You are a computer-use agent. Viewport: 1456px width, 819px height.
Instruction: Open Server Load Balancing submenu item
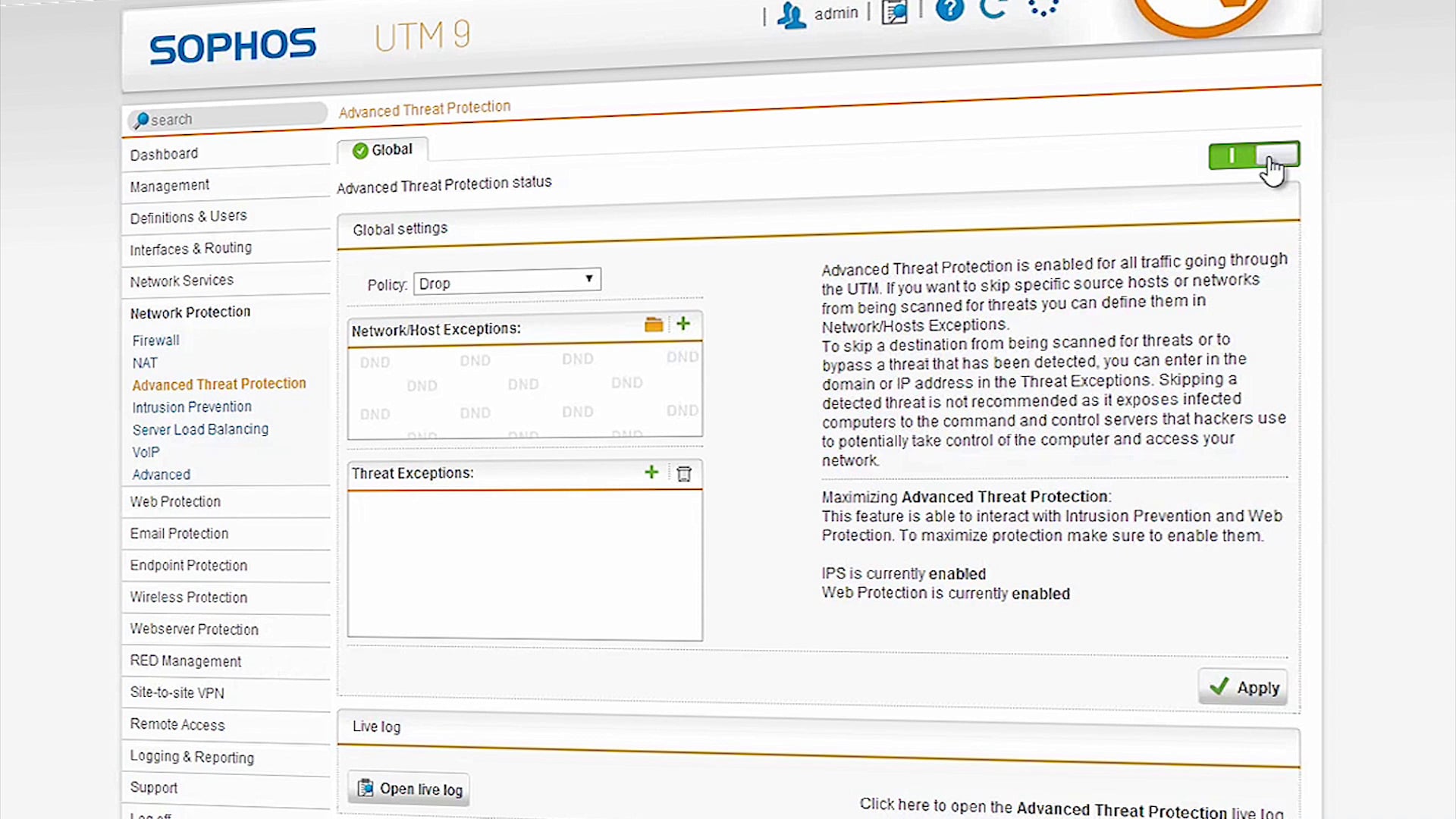coord(200,429)
